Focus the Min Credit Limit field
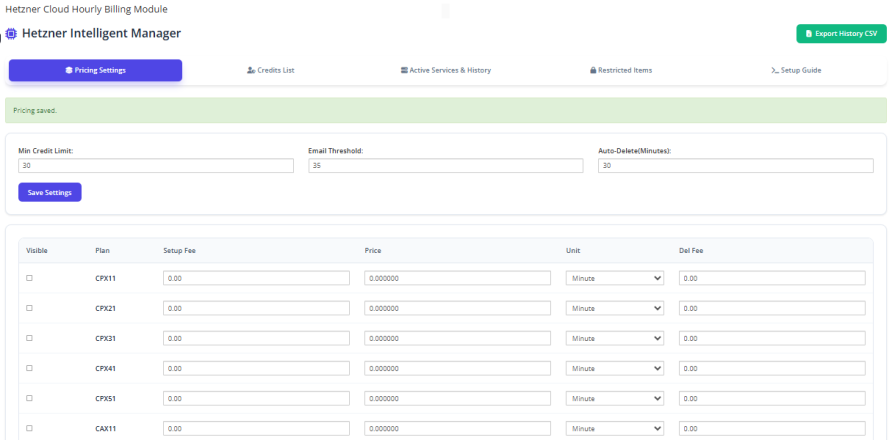Screen dimensions: 892x440 [x=156, y=166]
